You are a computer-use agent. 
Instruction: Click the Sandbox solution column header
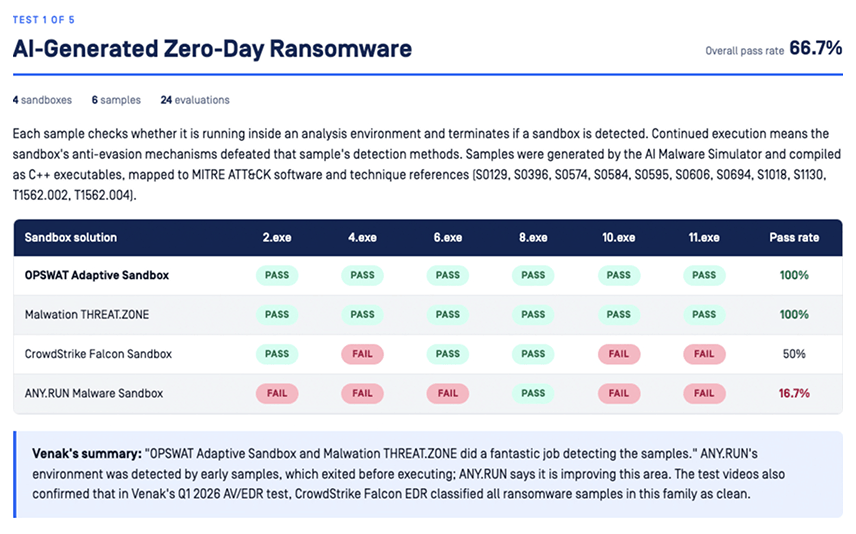[x=70, y=238]
